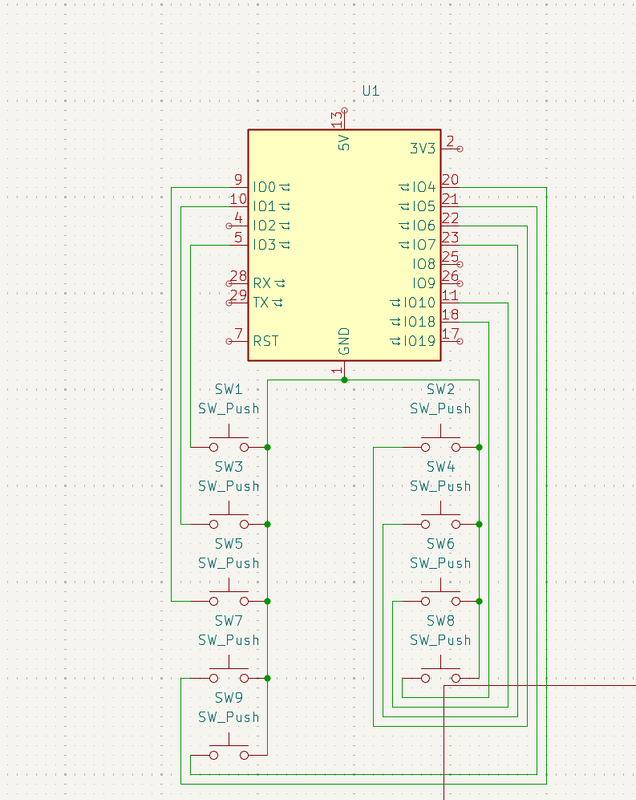Click pin number 17 beside IO19
This screenshot has width=636, height=800.
click(450, 334)
